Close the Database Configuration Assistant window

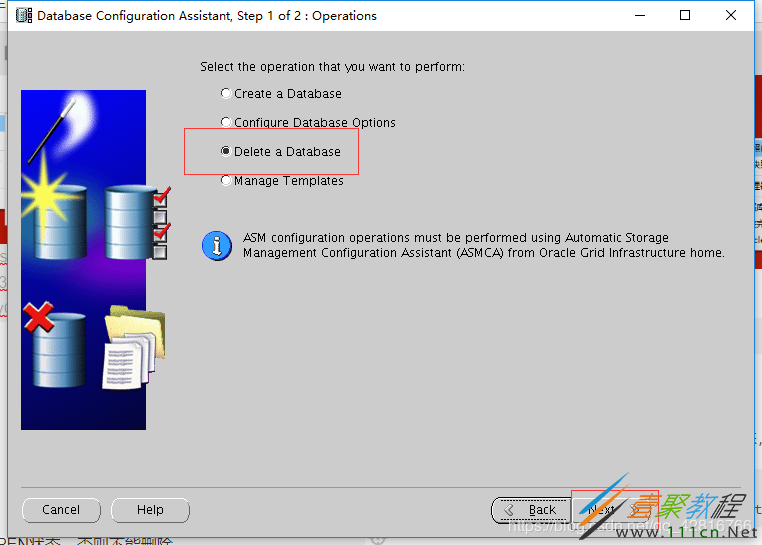pos(730,16)
